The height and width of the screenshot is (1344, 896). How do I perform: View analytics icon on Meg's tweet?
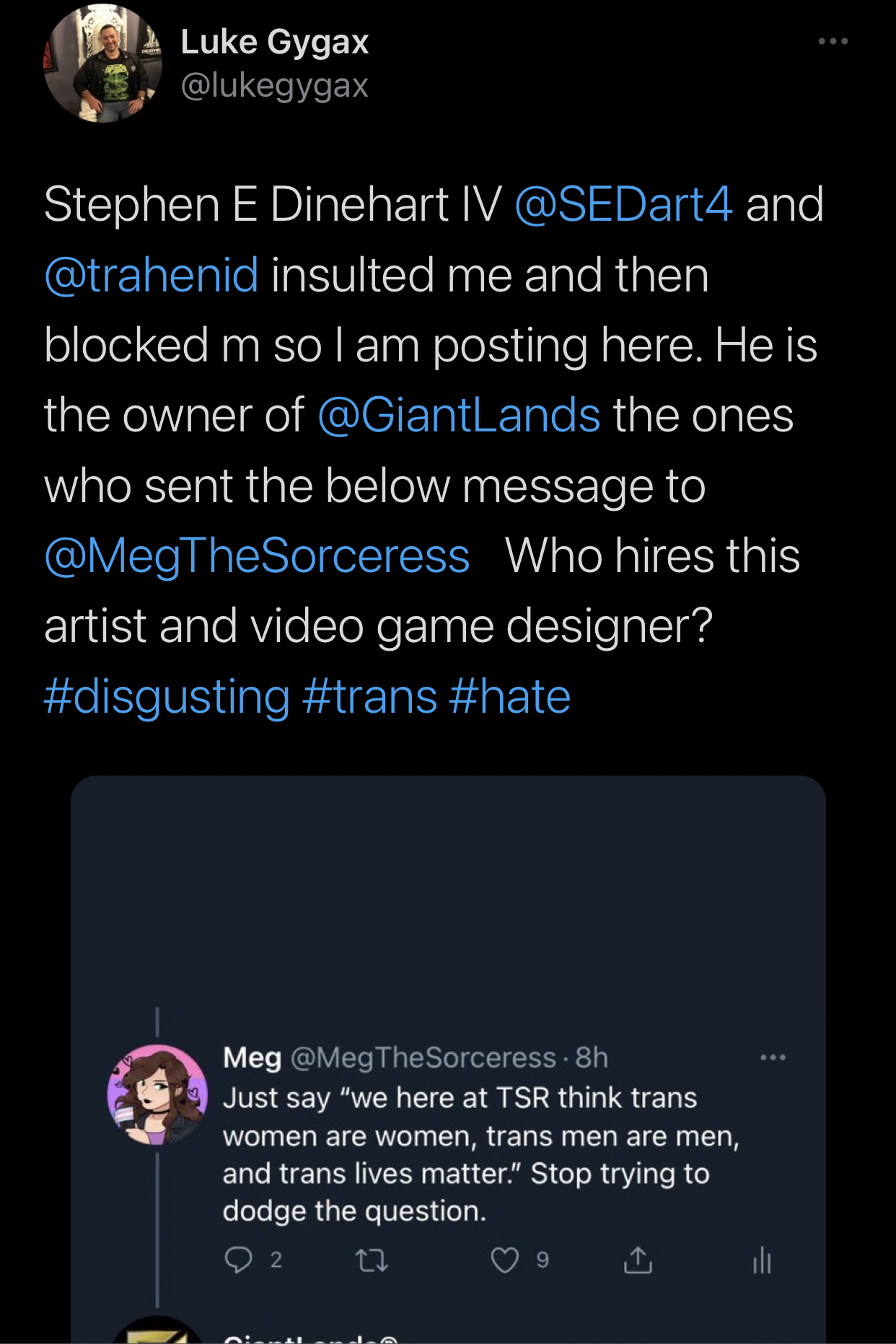click(762, 1260)
